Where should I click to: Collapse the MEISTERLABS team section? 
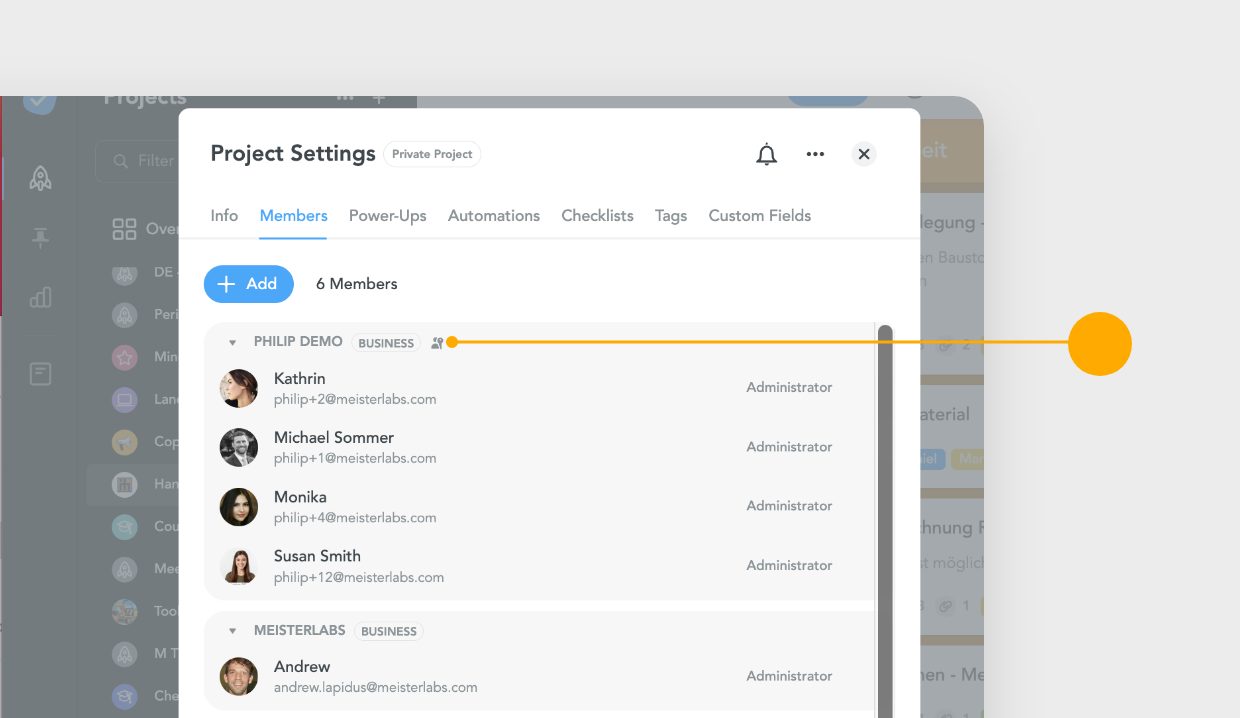[232, 630]
